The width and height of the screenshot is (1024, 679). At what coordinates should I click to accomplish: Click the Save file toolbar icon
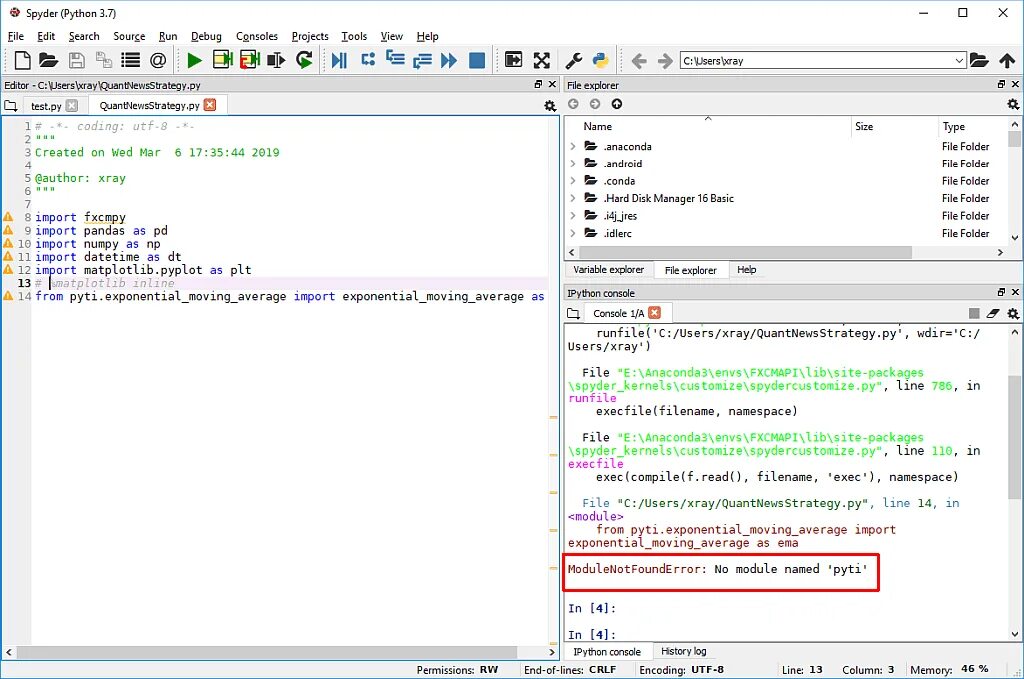click(x=76, y=61)
